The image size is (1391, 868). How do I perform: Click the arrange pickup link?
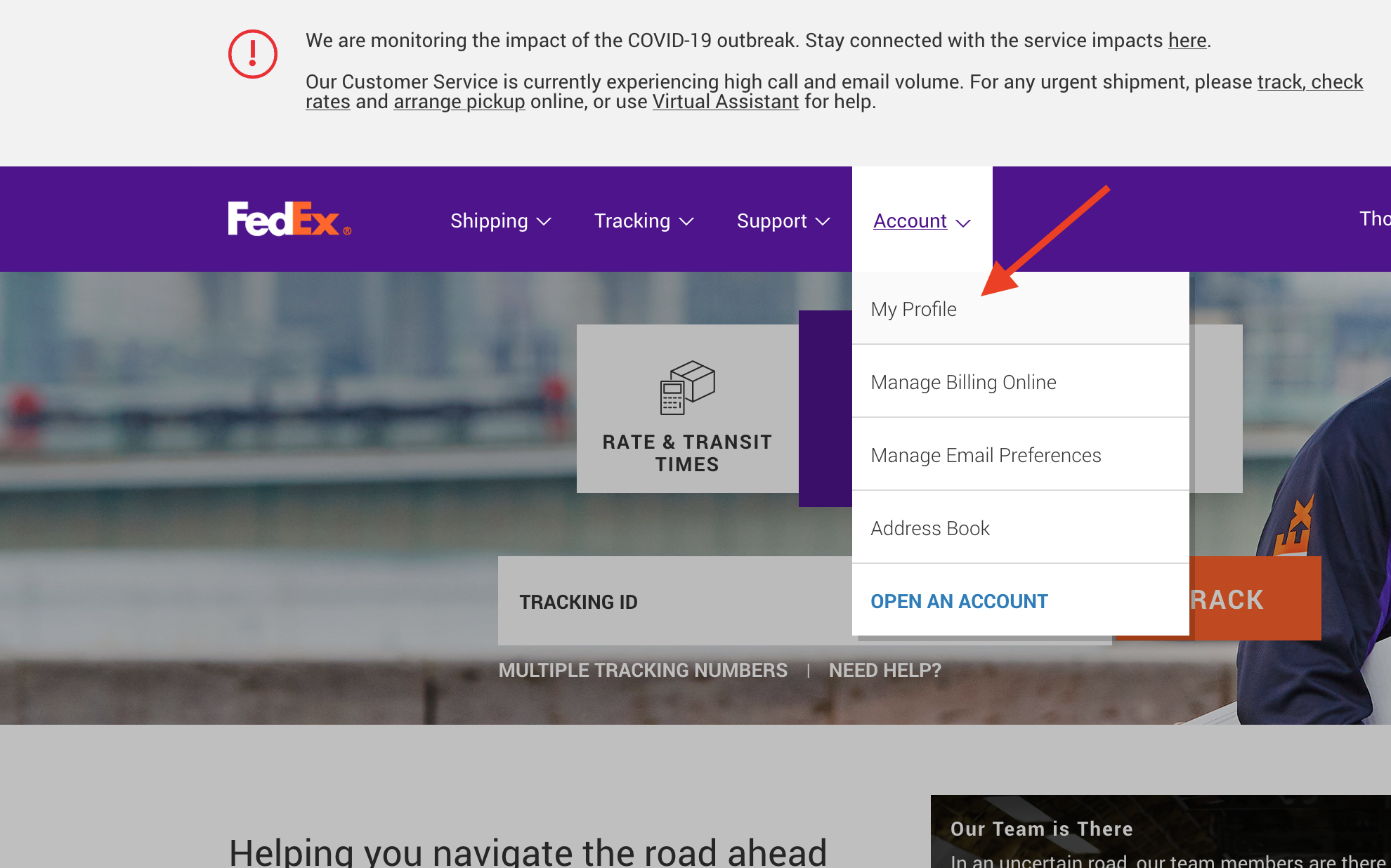pos(458,101)
